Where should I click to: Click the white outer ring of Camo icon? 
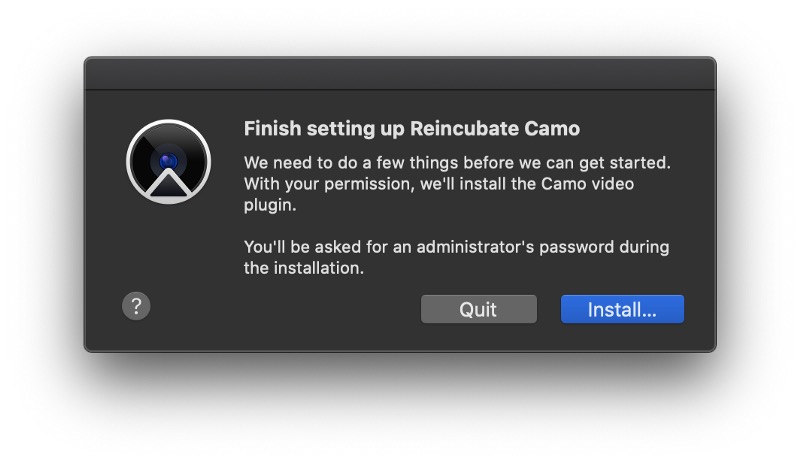pyautogui.click(x=168, y=123)
